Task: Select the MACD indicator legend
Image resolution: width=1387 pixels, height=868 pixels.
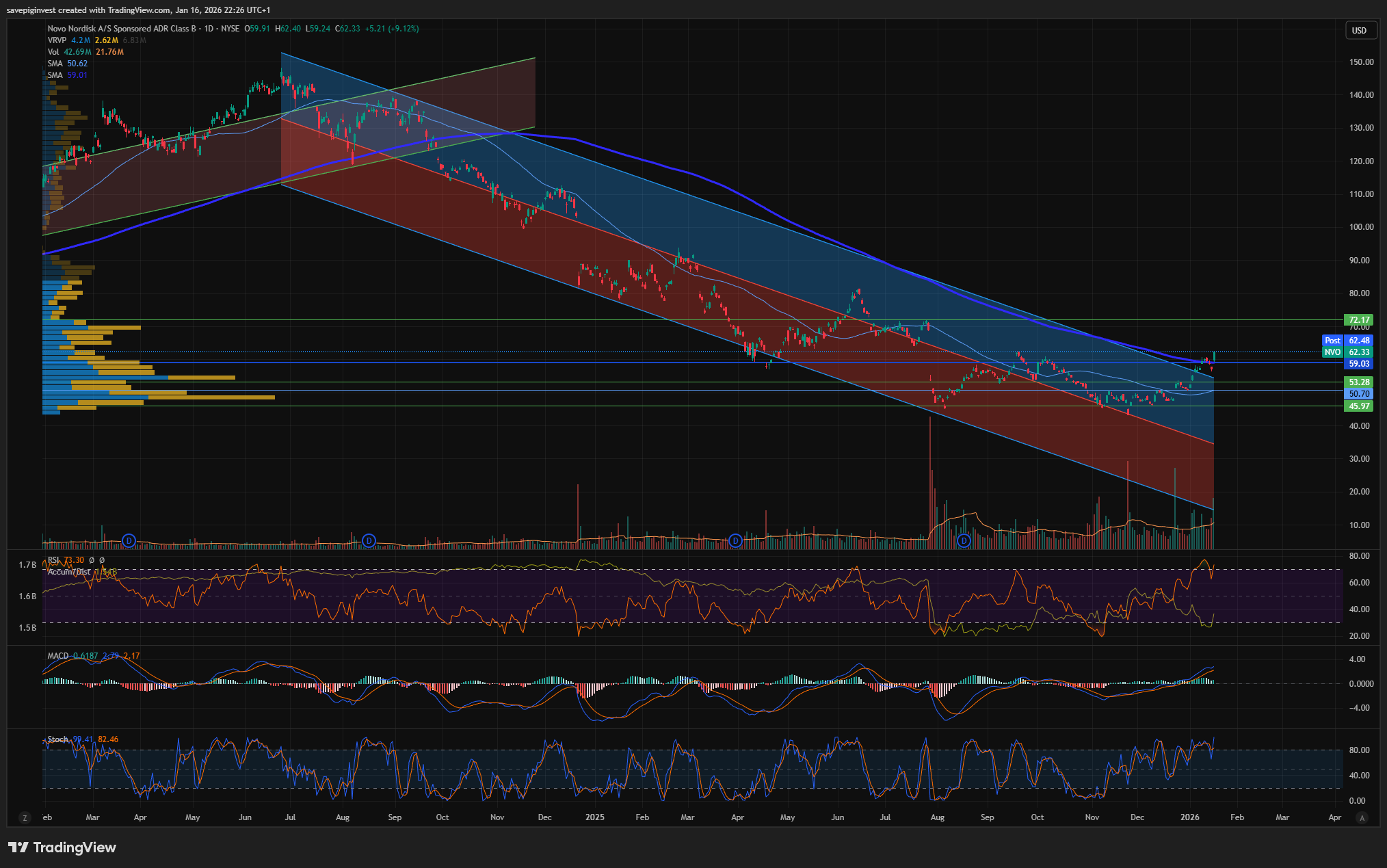Action: (x=58, y=656)
